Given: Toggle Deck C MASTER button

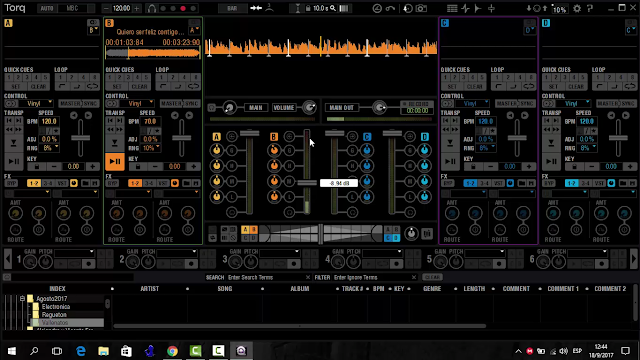Looking at the screenshot, I should pos(506,104).
